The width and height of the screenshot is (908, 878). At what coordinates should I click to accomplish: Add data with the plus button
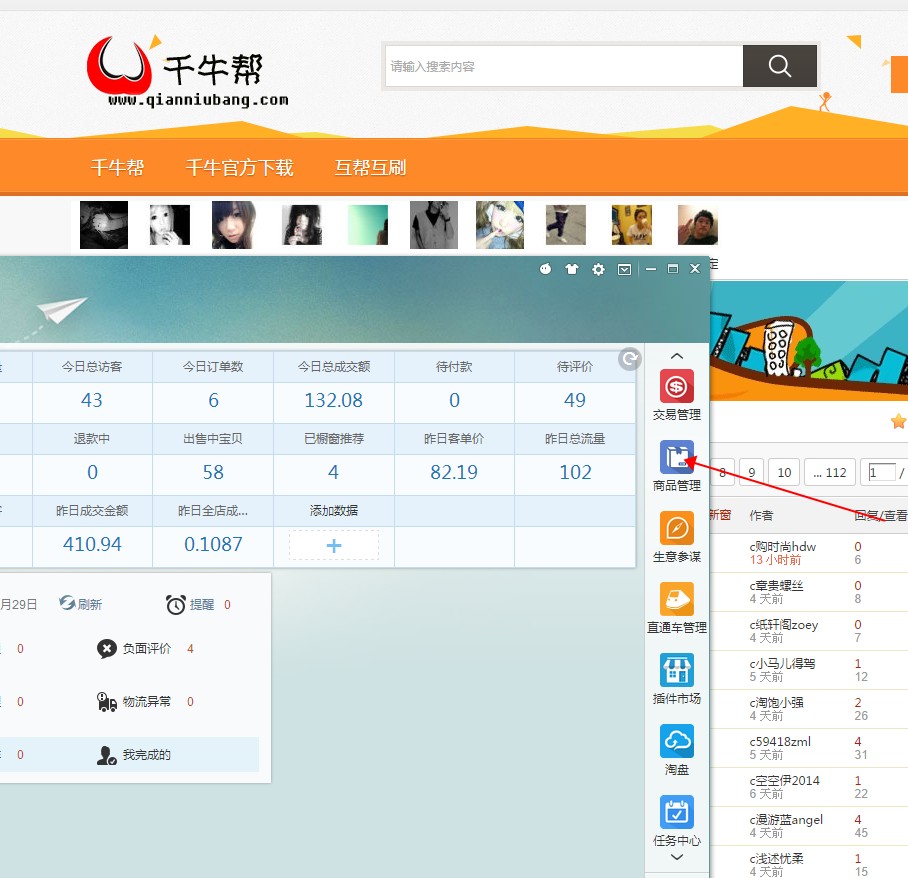334,545
